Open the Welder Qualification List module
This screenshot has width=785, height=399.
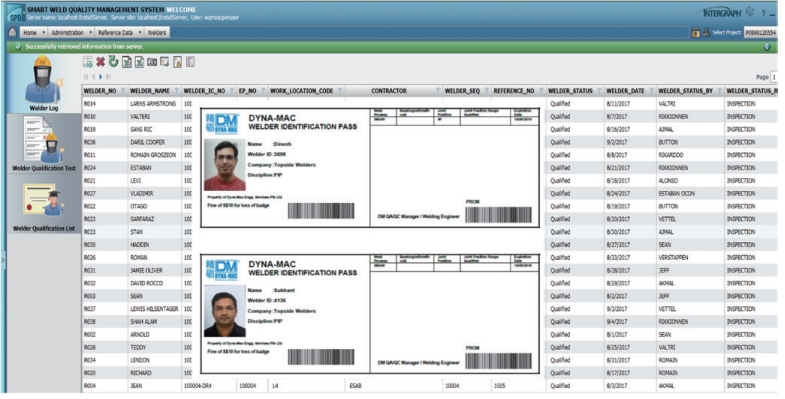(44, 205)
